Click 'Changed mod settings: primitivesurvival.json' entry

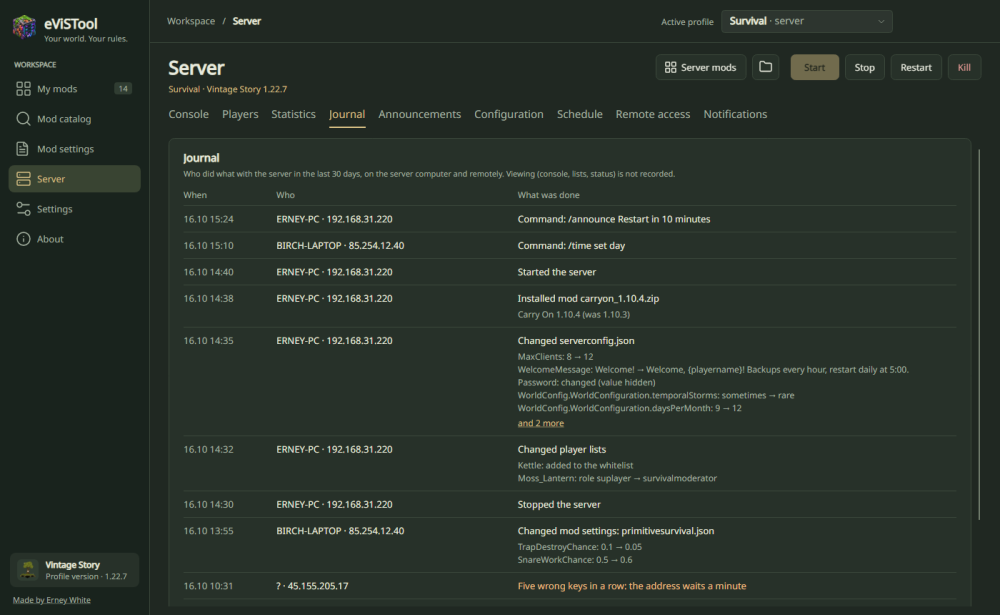615,531
